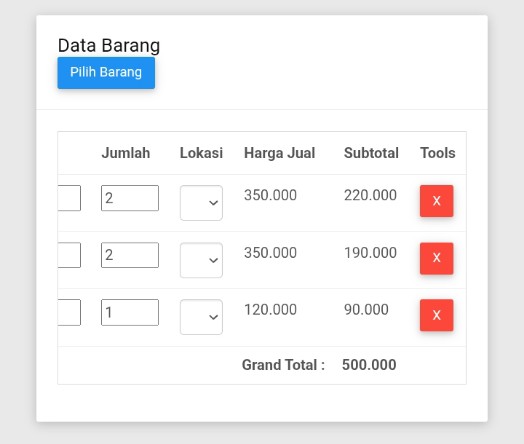The height and width of the screenshot is (444, 524).
Task: Click Jumlah field showing 1
Action: coord(130,312)
